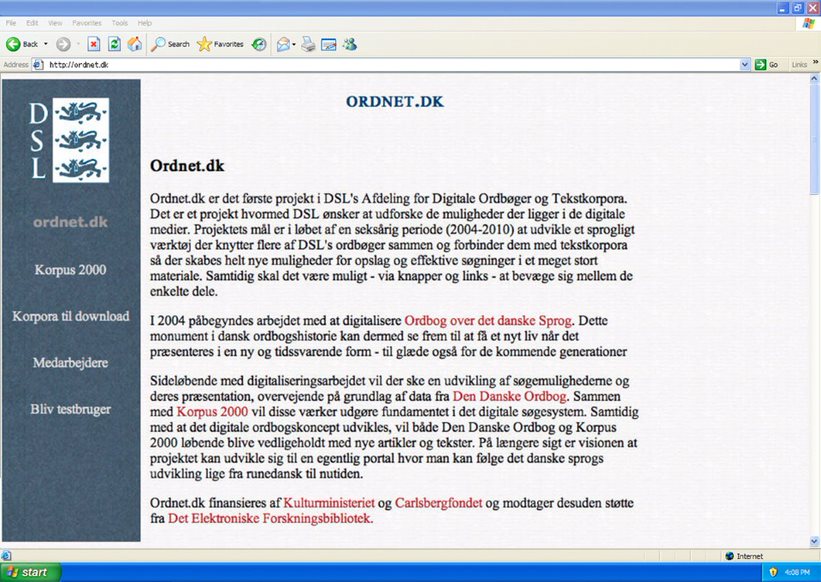Click the address bar showing http://ordnet.dk
The height and width of the screenshot is (582, 821).
(393, 65)
